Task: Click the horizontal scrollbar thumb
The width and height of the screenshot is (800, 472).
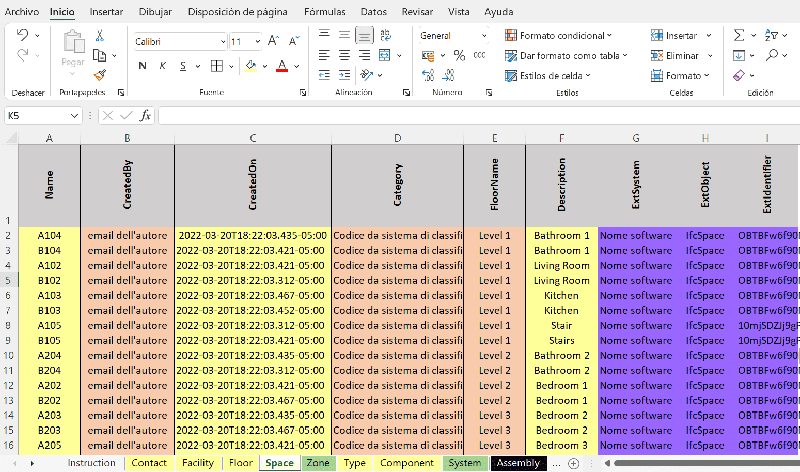Action: (x=707, y=463)
